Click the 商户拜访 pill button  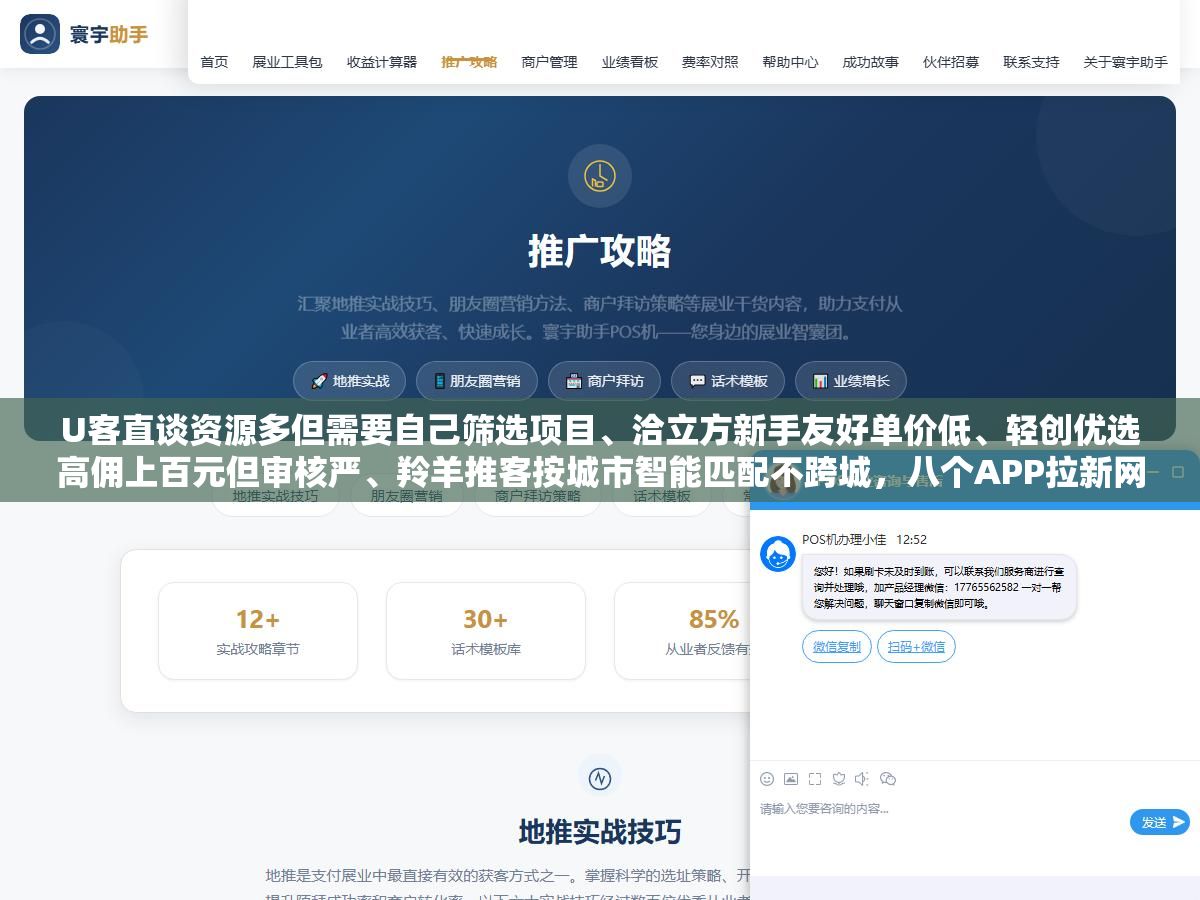coord(604,381)
